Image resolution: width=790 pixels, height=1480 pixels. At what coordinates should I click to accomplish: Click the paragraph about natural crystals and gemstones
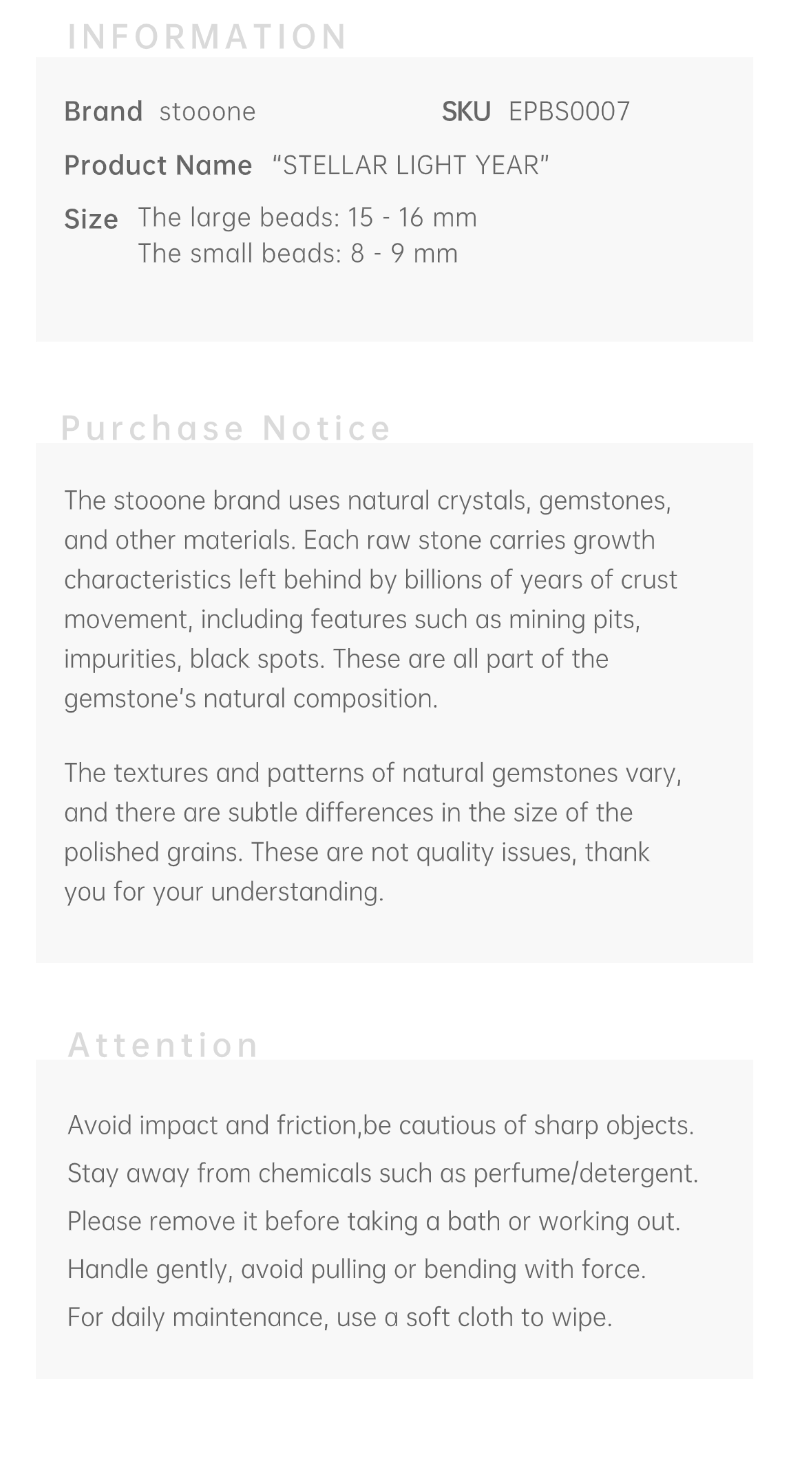(370, 599)
